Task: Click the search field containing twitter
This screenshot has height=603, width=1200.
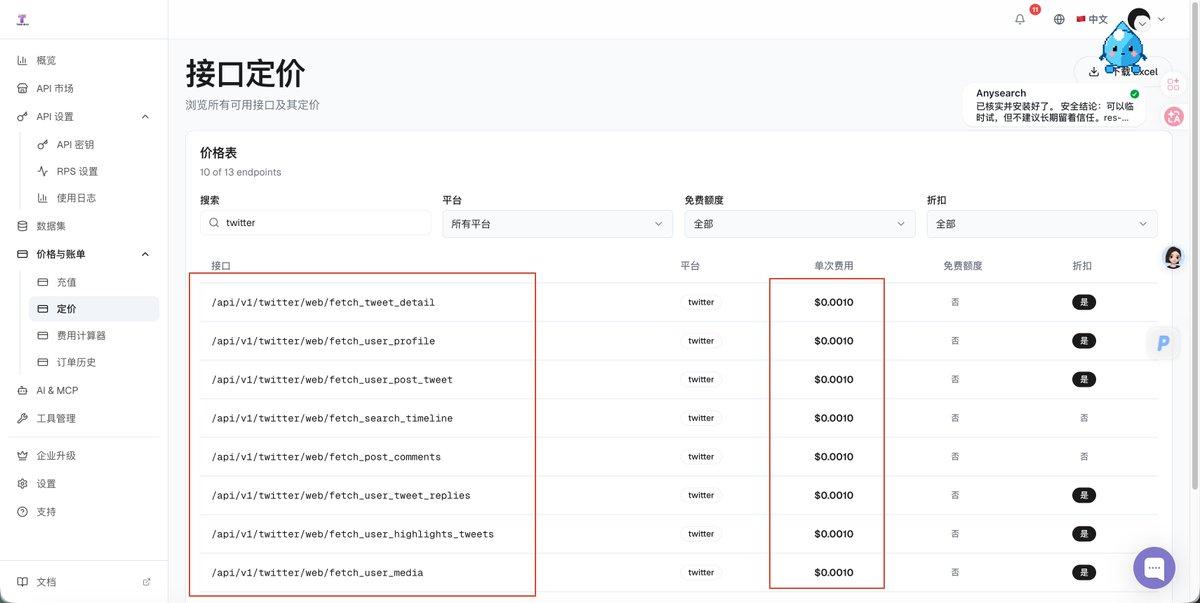Action: (x=315, y=223)
